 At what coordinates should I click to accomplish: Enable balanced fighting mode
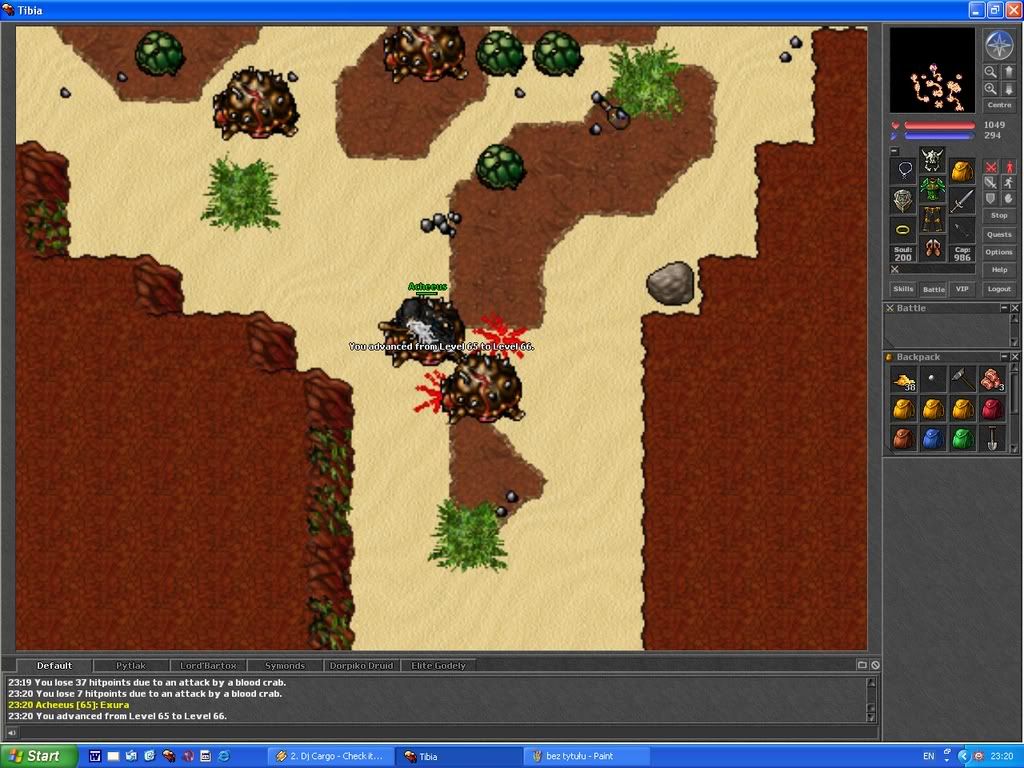991,183
